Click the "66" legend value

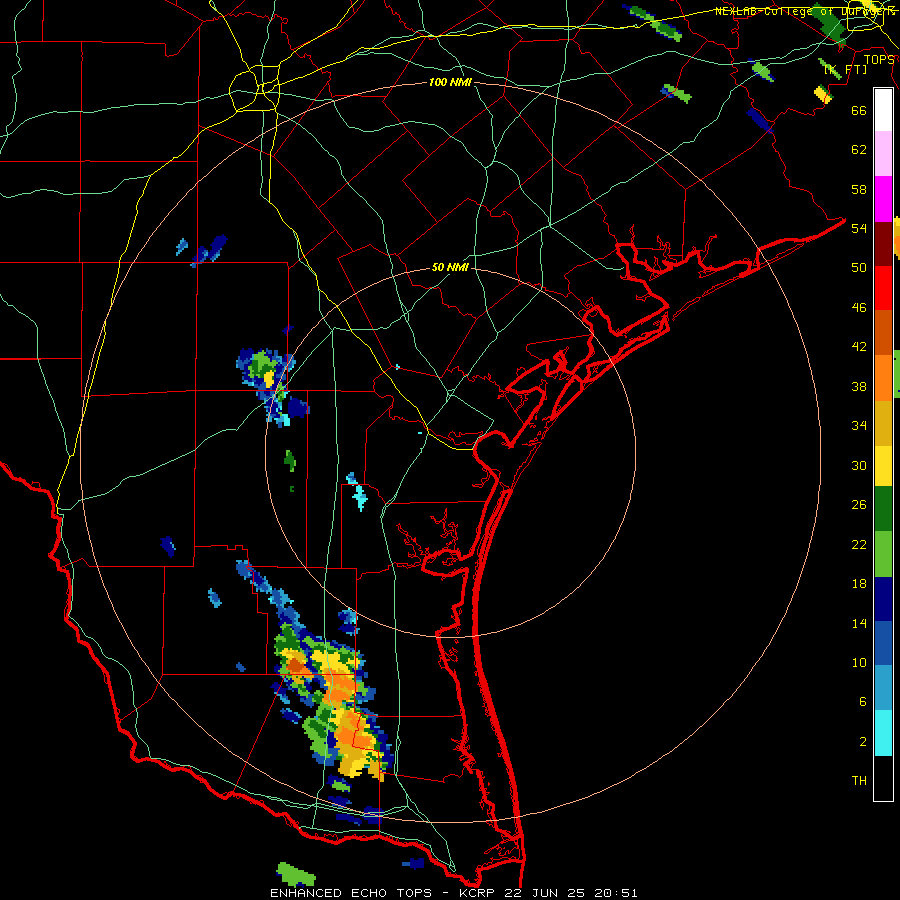(x=859, y=110)
